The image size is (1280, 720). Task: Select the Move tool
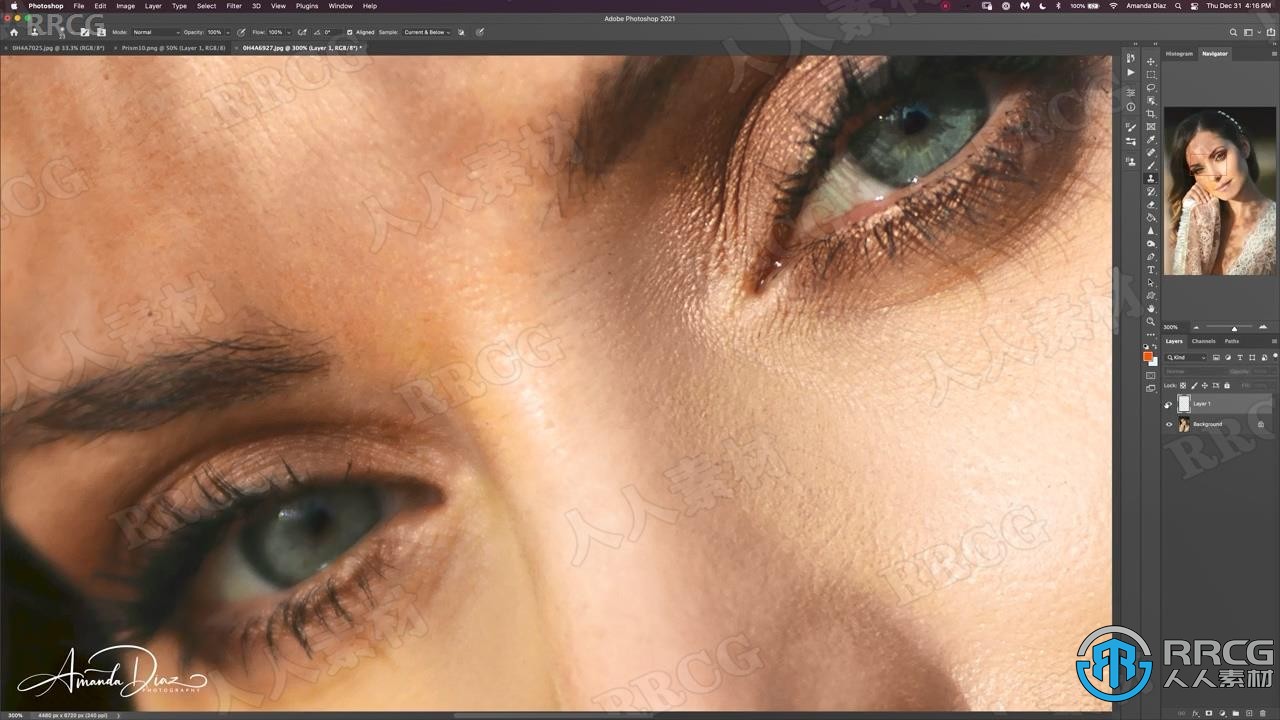pos(1151,61)
